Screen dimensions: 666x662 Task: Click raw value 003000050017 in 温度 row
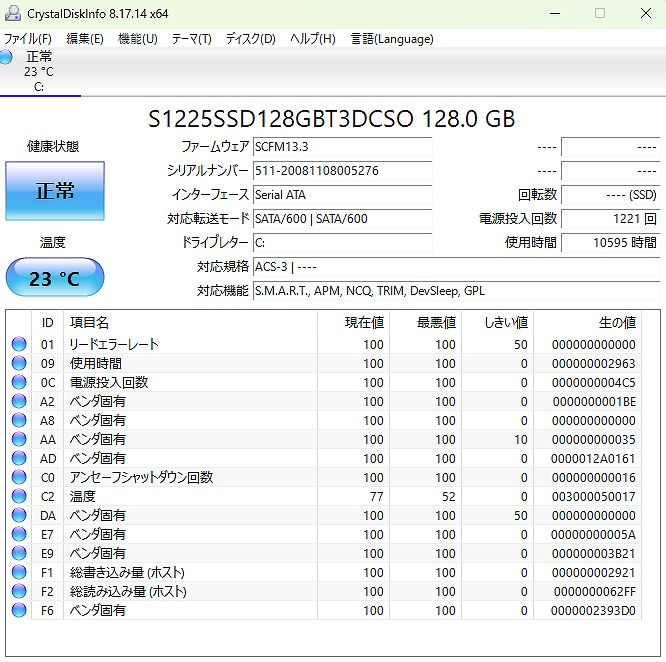[593, 496]
